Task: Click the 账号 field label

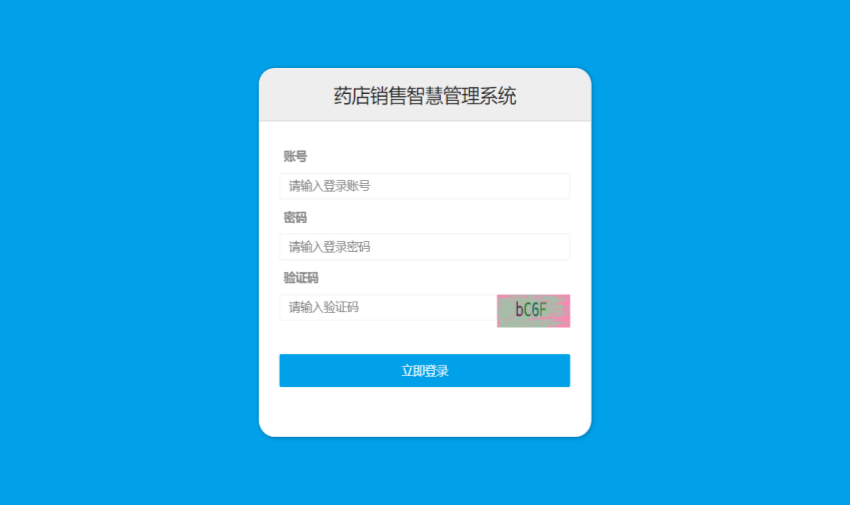Action: point(295,157)
